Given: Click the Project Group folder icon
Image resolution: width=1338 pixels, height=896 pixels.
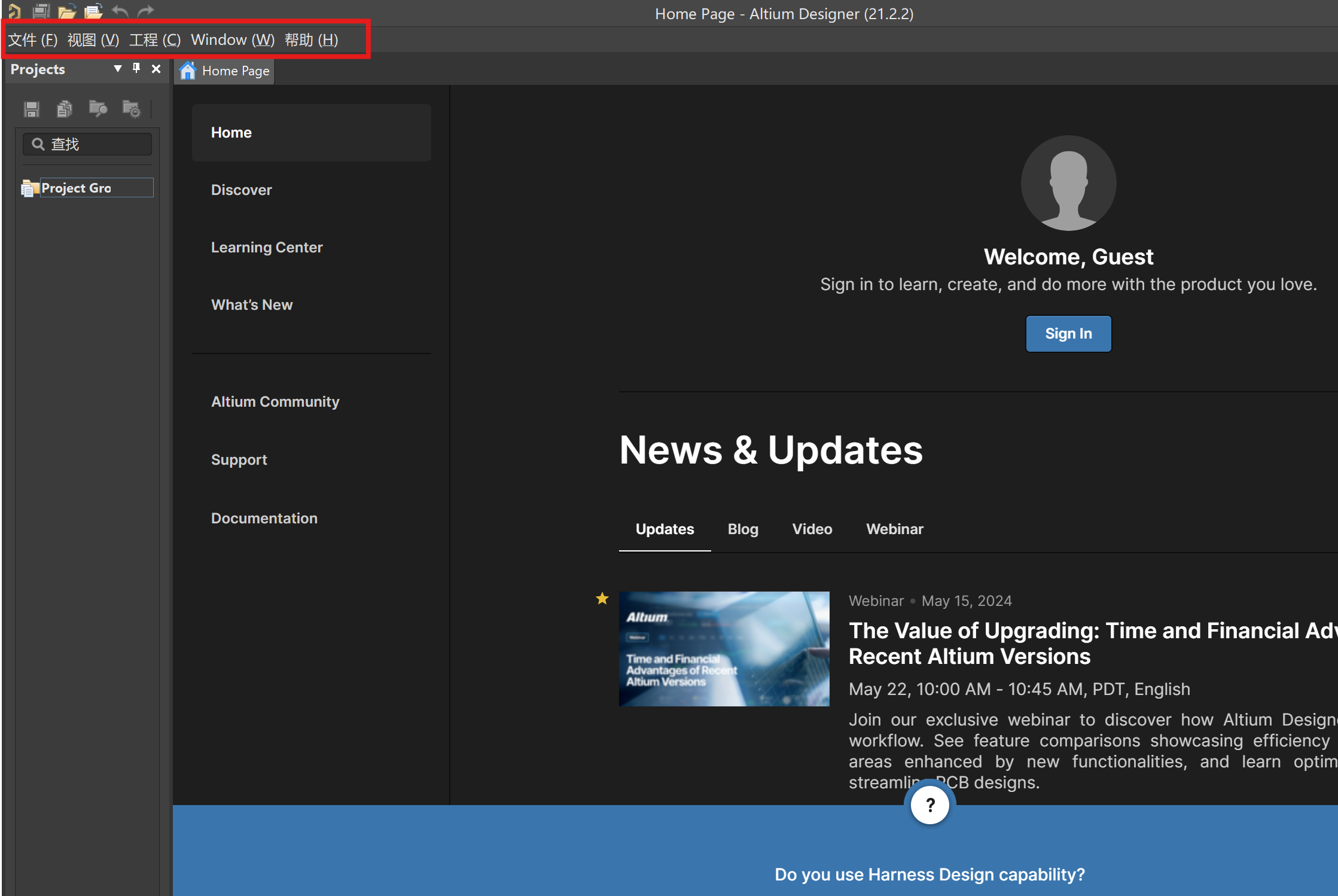Looking at the screenshot, I should 29,188.
